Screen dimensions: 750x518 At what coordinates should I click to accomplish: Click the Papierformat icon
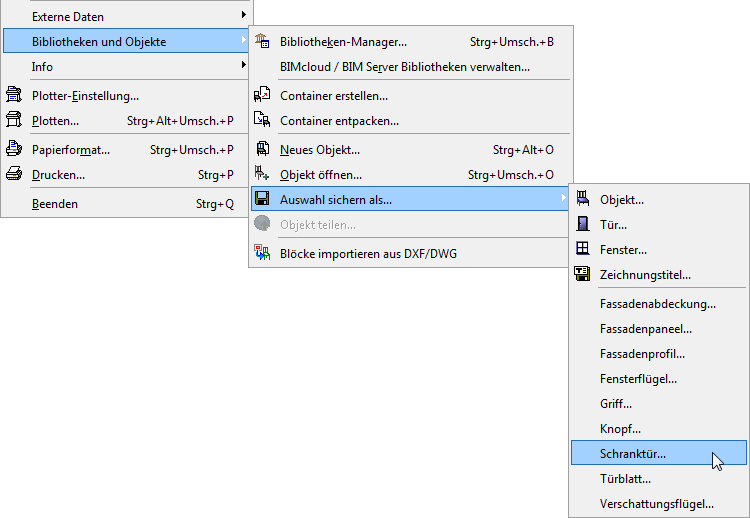coord(14,149)
